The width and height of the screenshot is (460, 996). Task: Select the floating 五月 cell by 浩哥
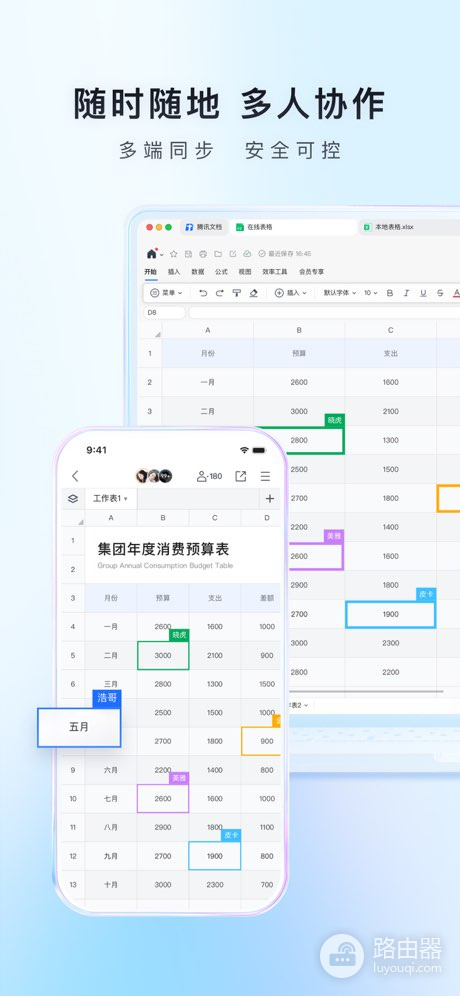[79, 727]
